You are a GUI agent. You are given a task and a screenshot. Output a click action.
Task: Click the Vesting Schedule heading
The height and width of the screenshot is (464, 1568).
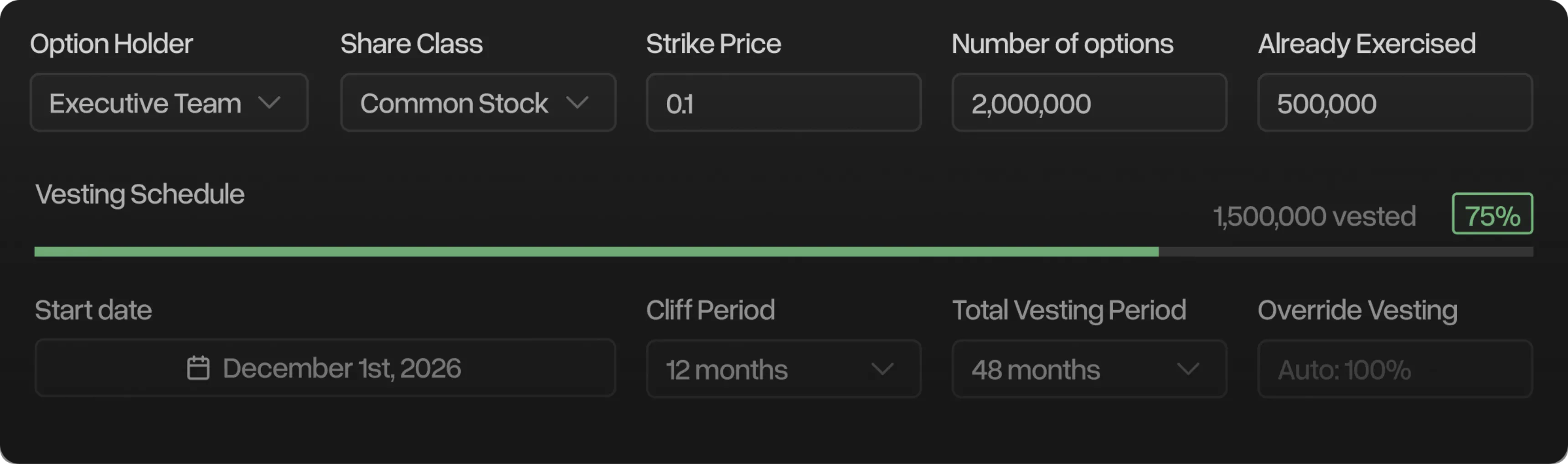pyautogui.click(x=140, y=194)
